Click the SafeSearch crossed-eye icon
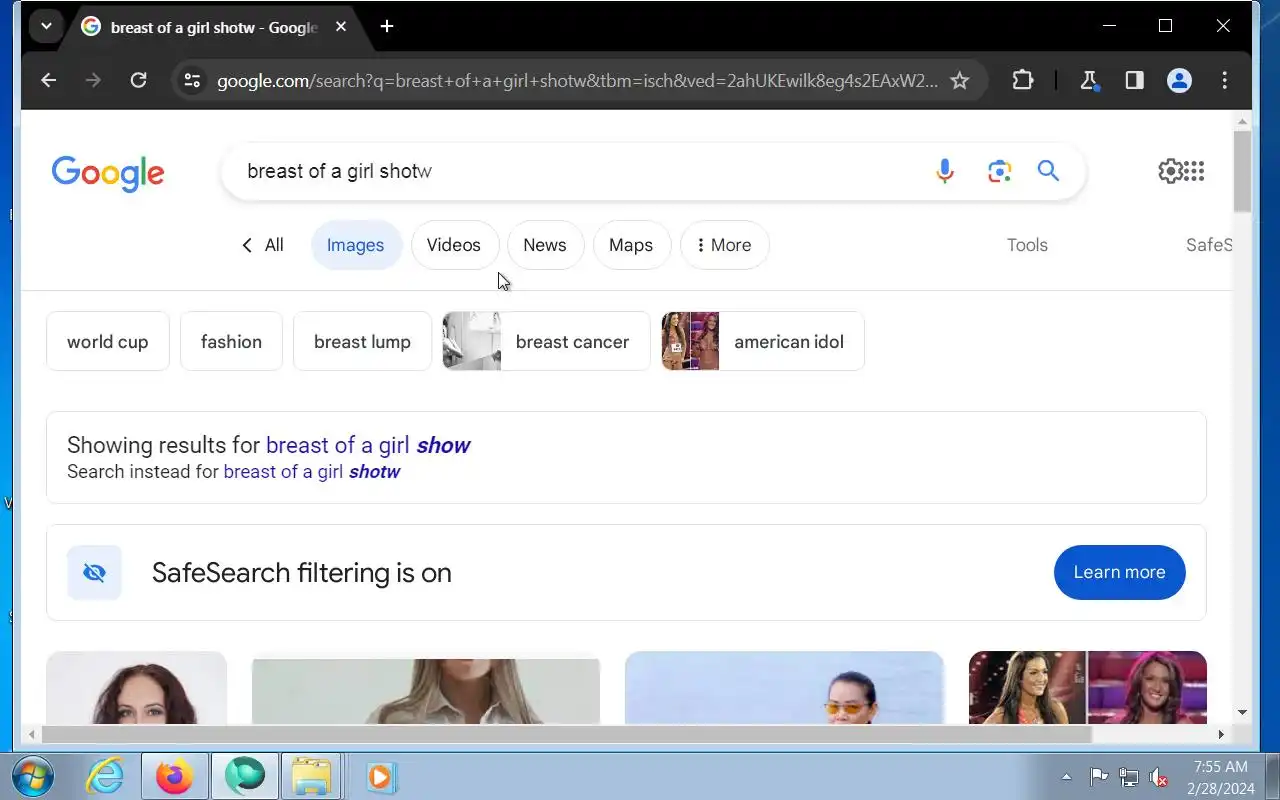The image size is (1280, 800). [94, 573]
